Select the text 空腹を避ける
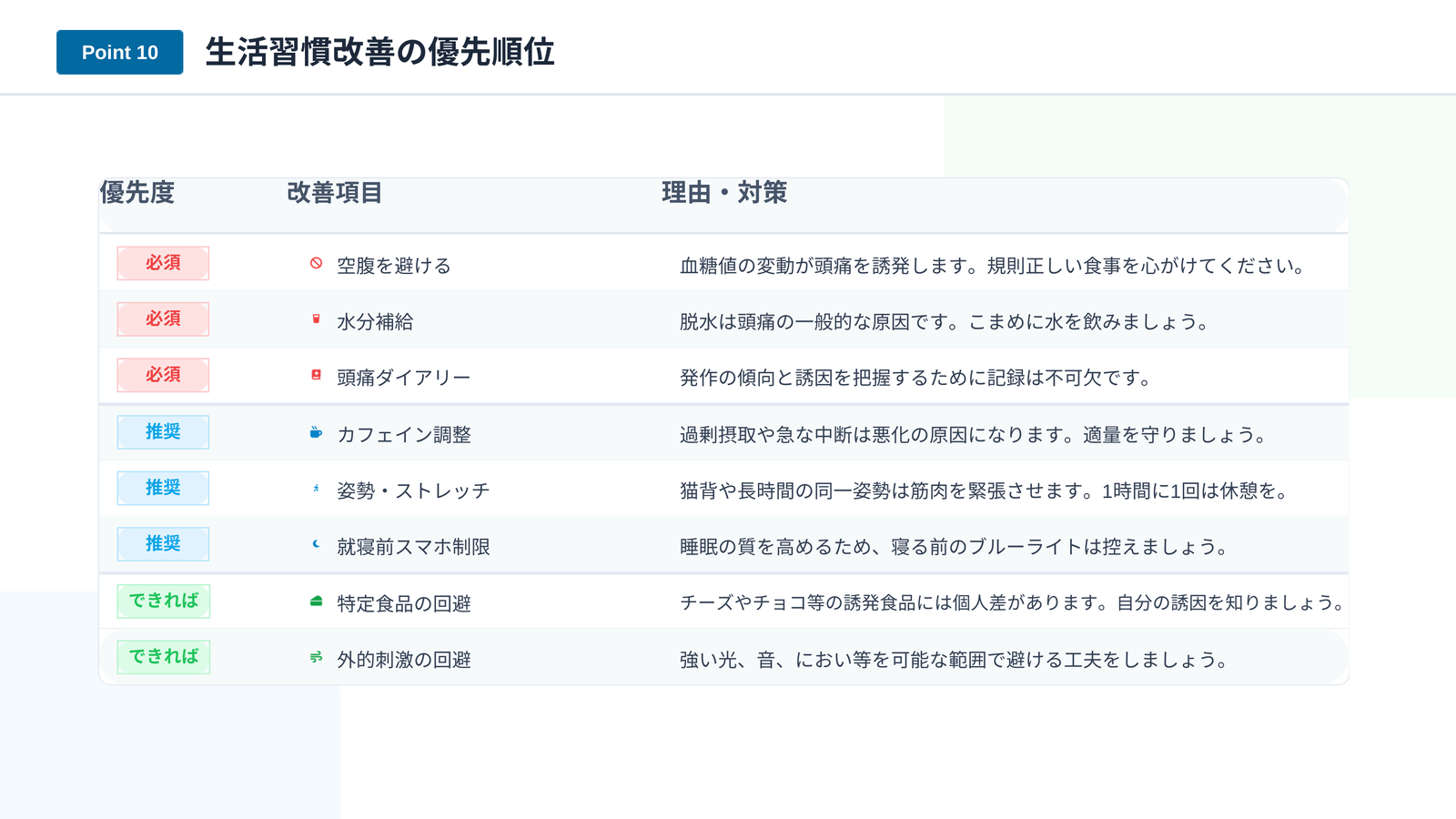Image resolution: width=1456 pixels, height=819 pixels. [394, 266]
